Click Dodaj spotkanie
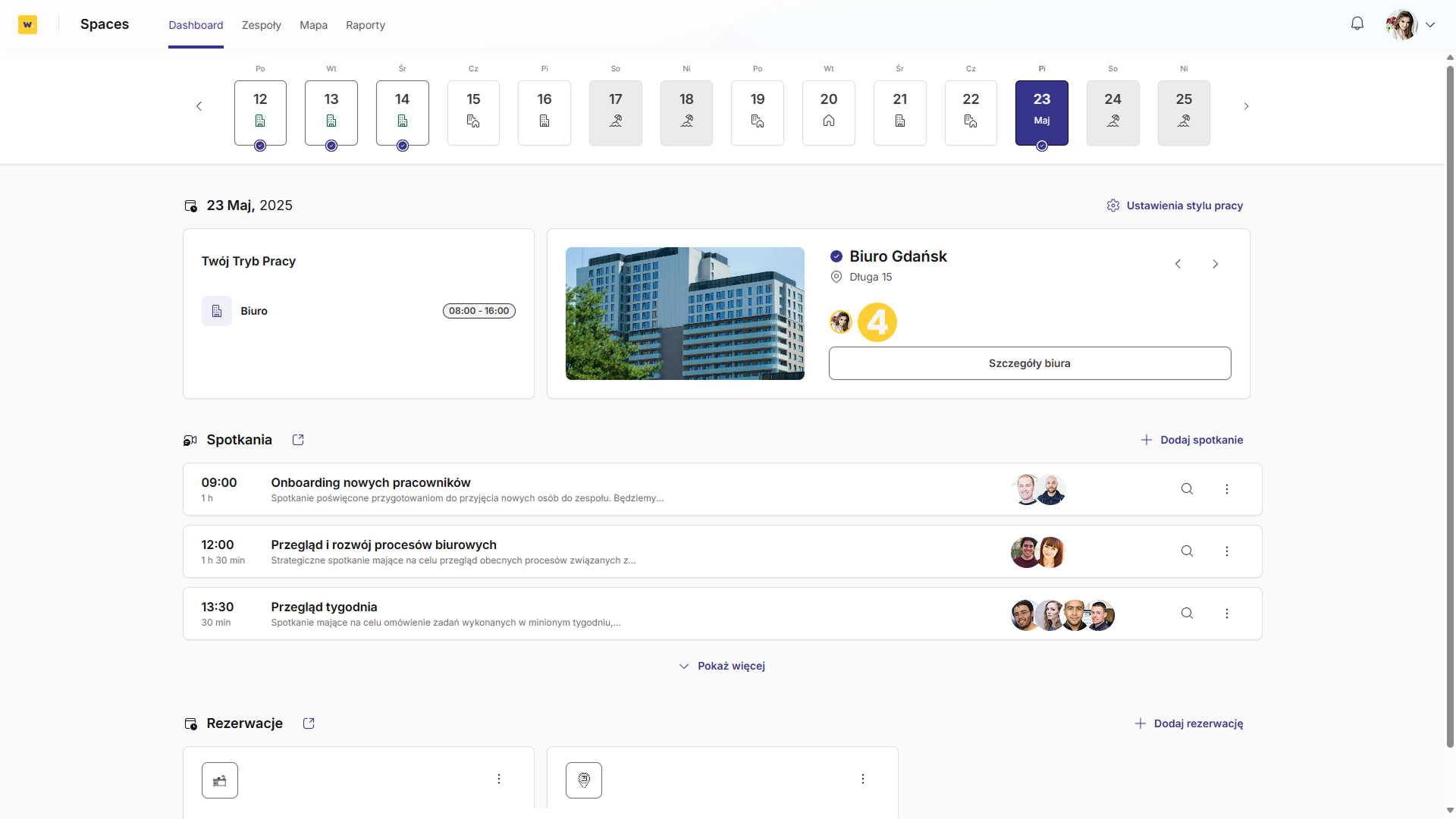The height and width of the screenshot is (819, 1456). 1192,440
